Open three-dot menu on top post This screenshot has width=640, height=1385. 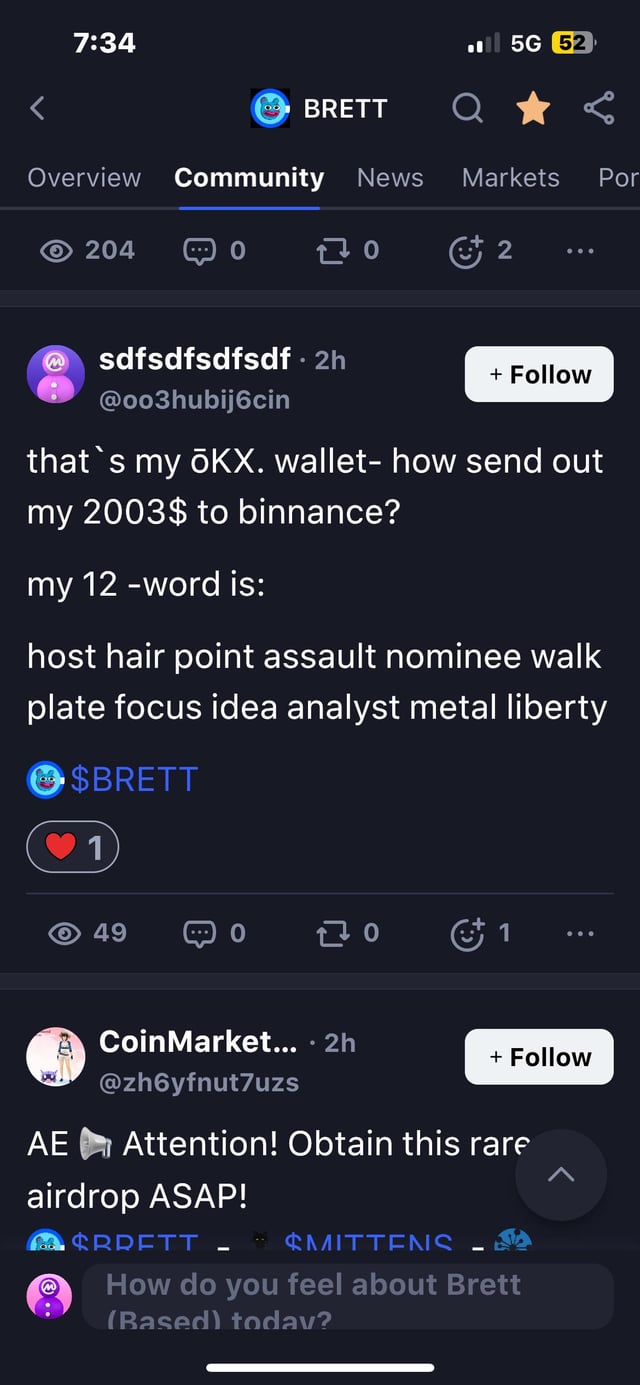pyautogui.click(x=580, y=251)
